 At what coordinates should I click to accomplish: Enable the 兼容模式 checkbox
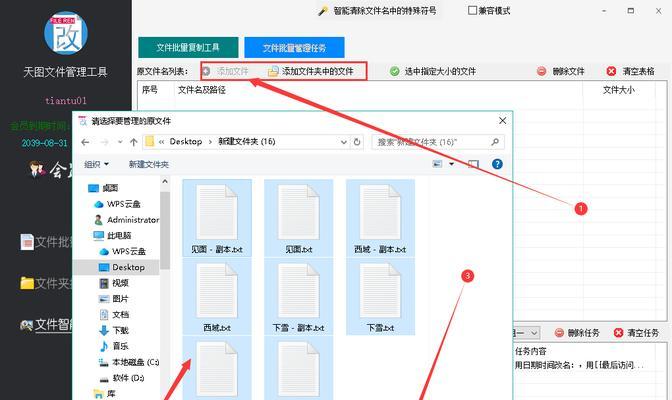472,11
